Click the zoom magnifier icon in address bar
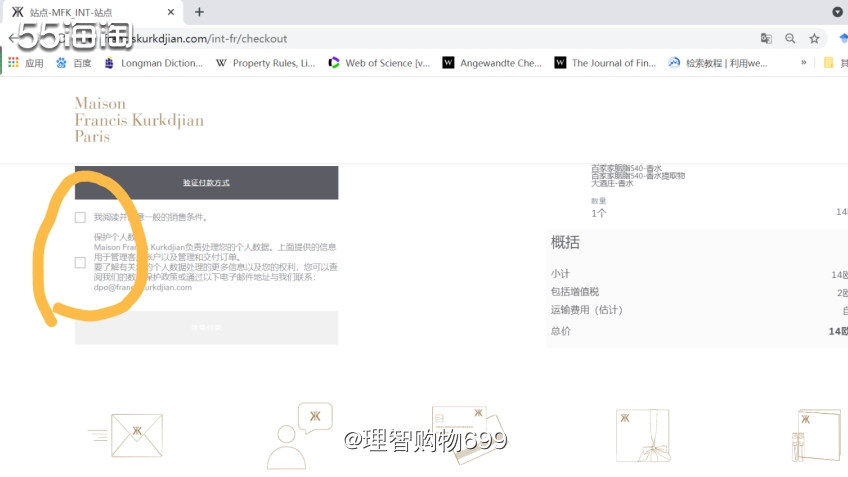This screenshot has height=477, width=848. [x=790, y=38]
